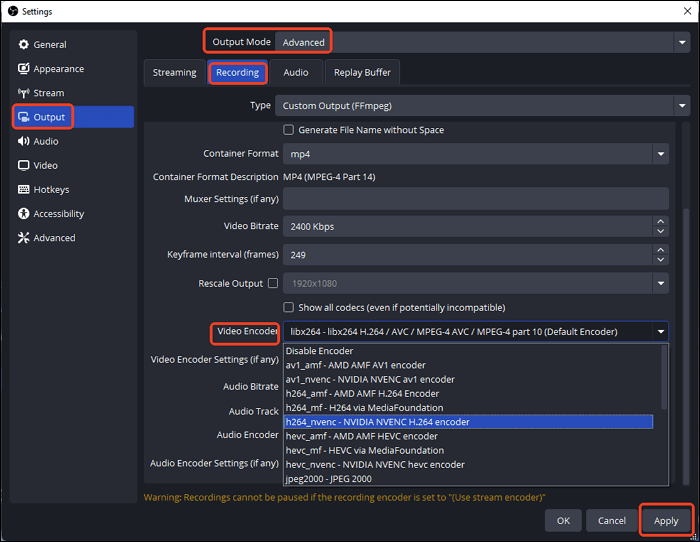700x542 pixels.
Task: Switch to the Streaming tab
Action: coord(174,73)
